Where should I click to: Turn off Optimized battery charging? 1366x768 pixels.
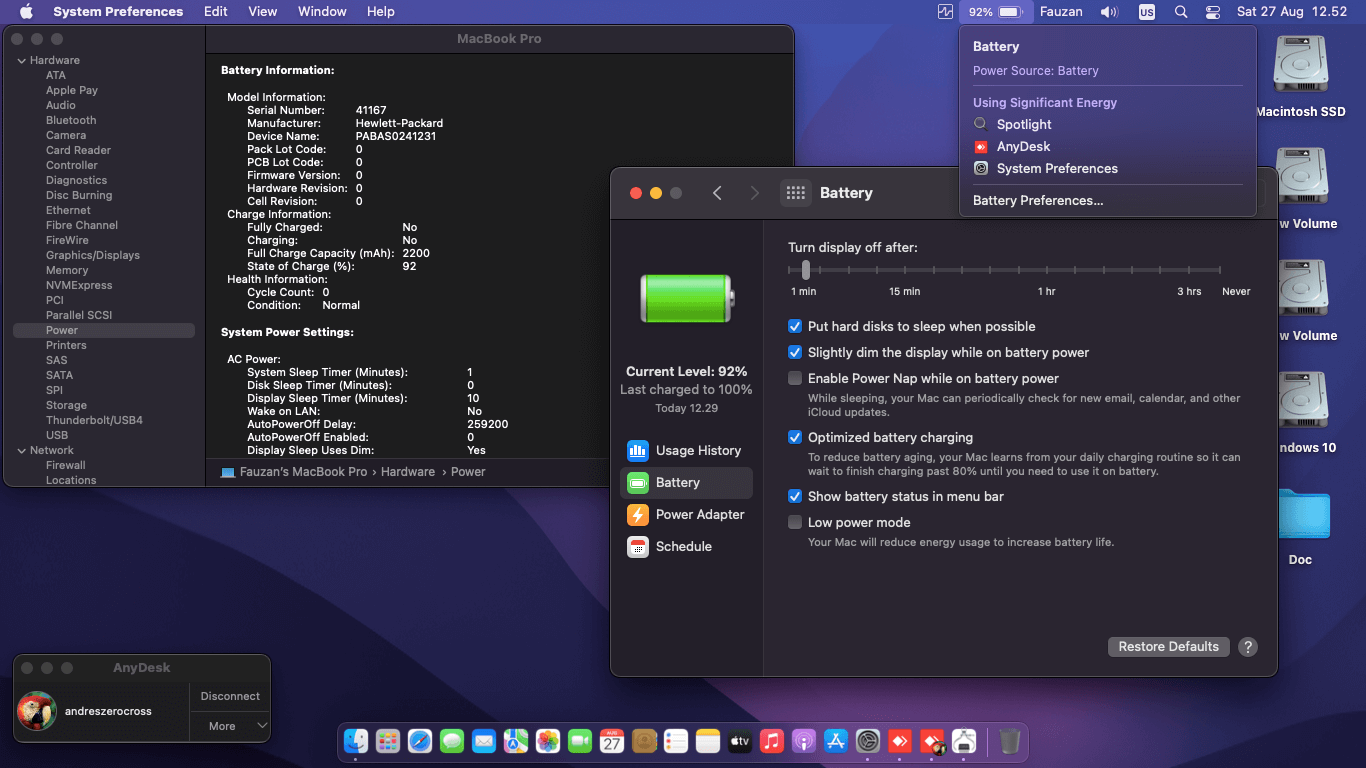point(795,437)
